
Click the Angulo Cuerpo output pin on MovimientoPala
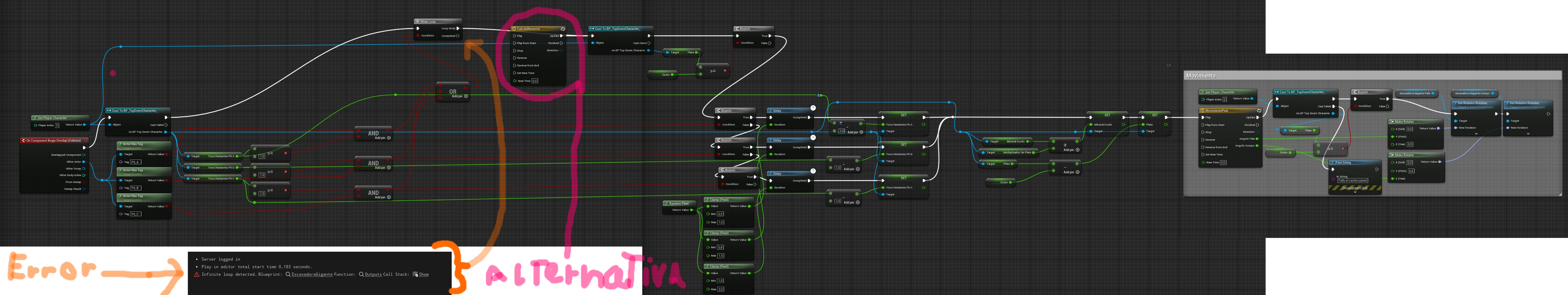tap(1257, 146)
